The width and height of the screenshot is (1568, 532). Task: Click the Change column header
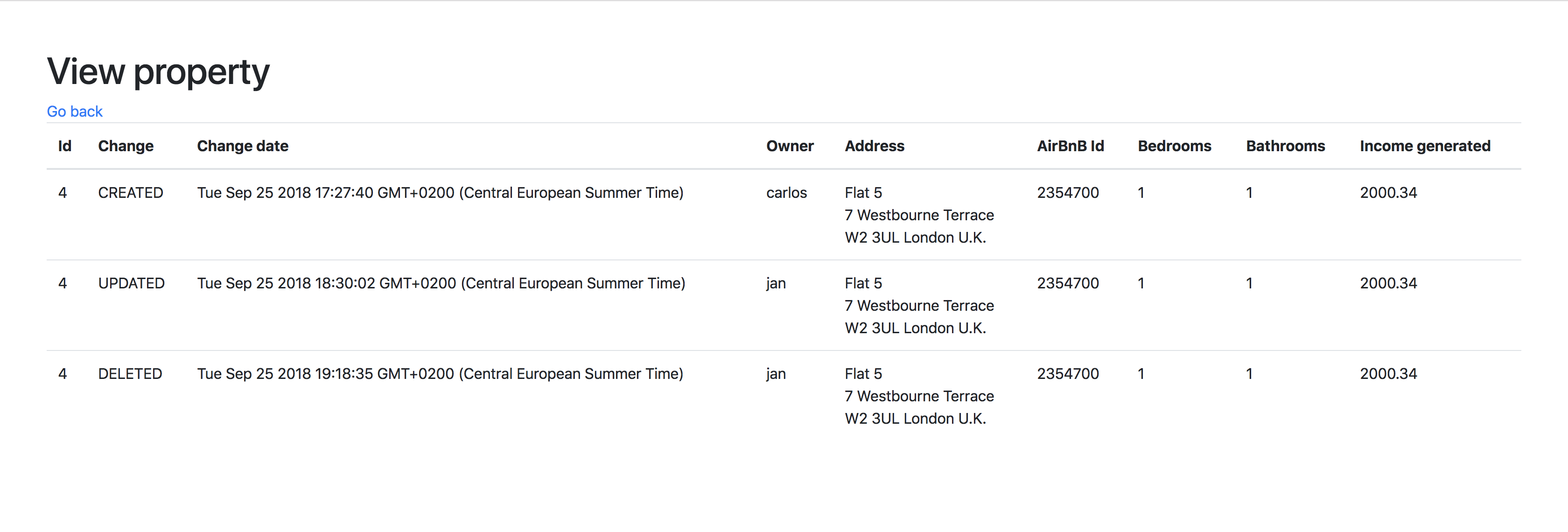coord(126,146)
